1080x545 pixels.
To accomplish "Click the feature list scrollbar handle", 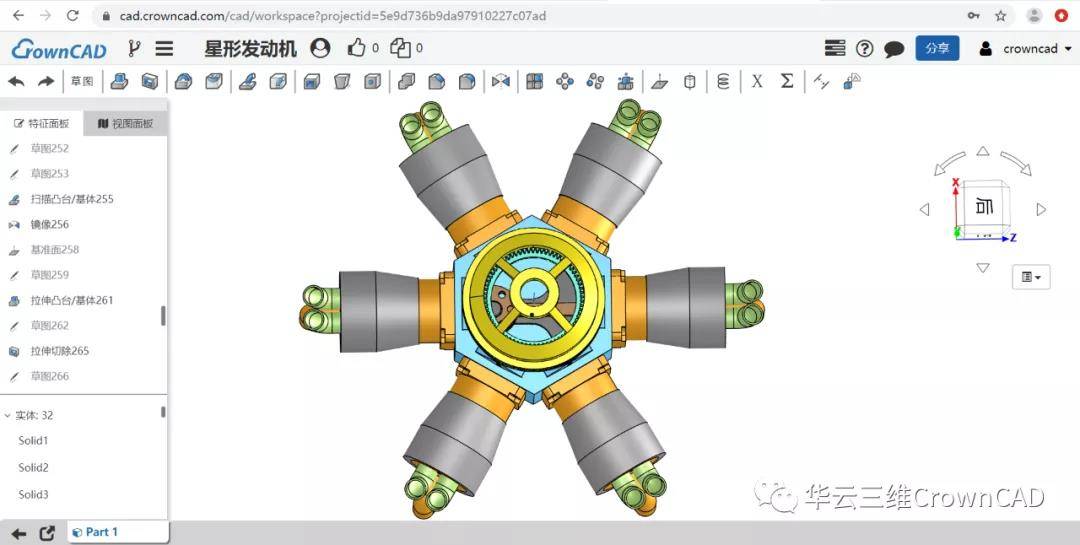I will pos(163,316).
